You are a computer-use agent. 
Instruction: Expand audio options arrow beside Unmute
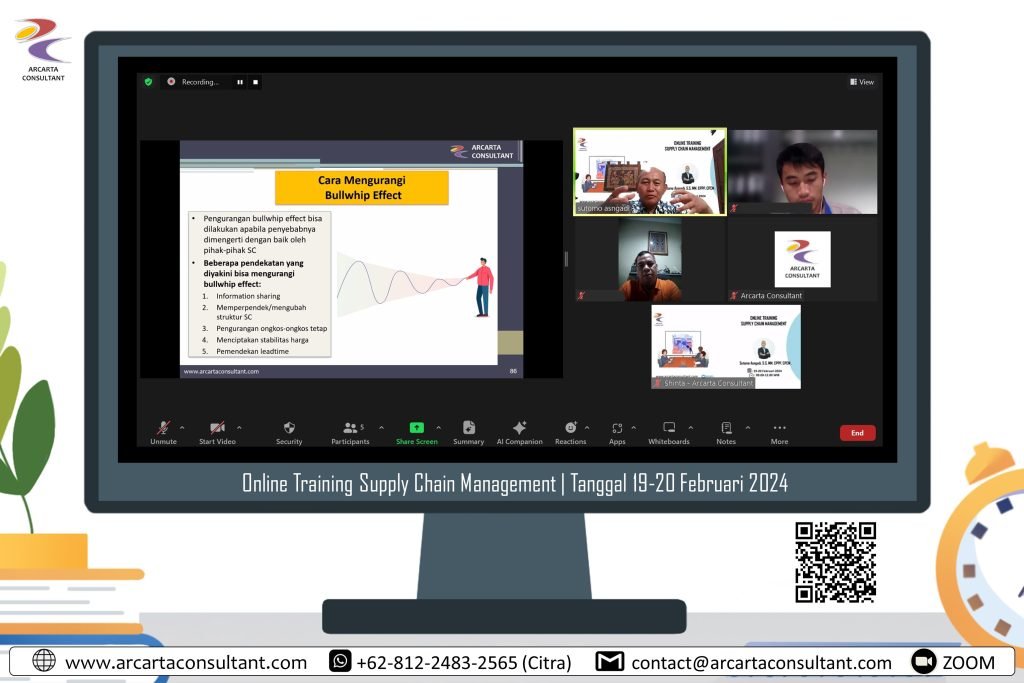(x=182, y=427)
